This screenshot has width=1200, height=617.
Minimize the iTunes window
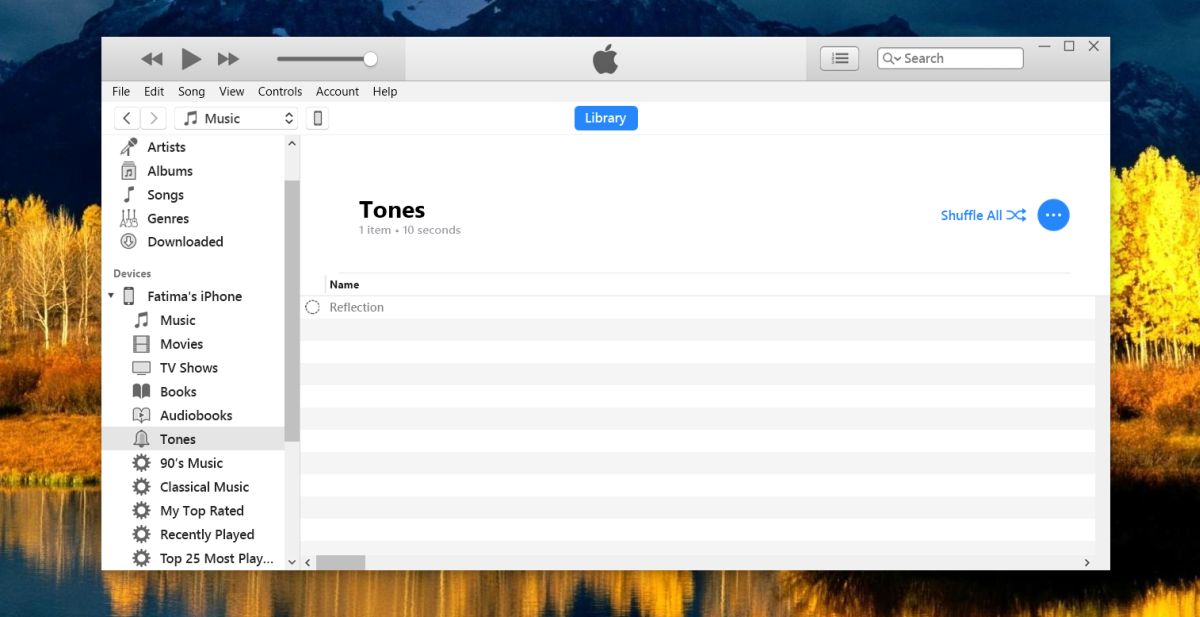(1044, 46)
